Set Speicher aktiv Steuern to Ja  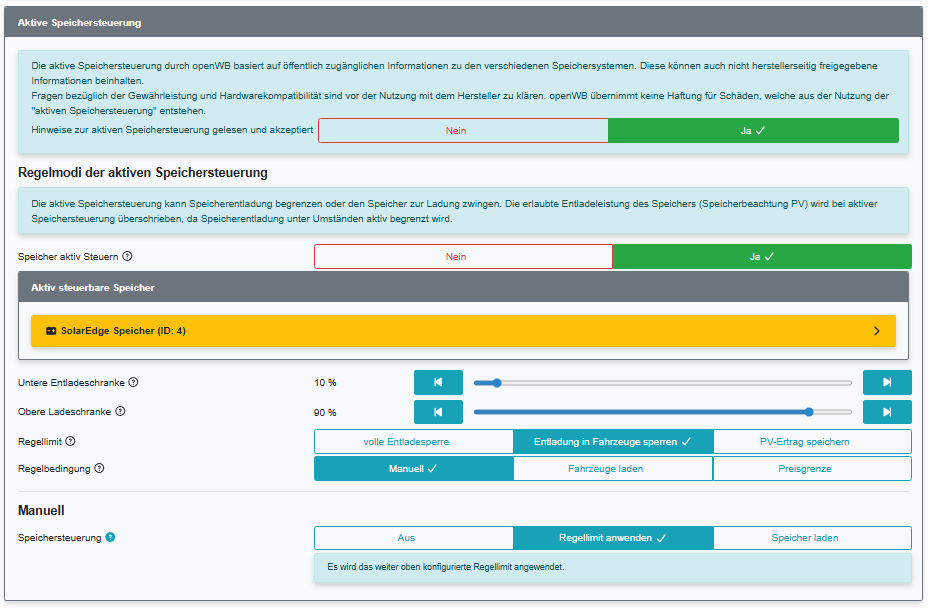(761, 257)
